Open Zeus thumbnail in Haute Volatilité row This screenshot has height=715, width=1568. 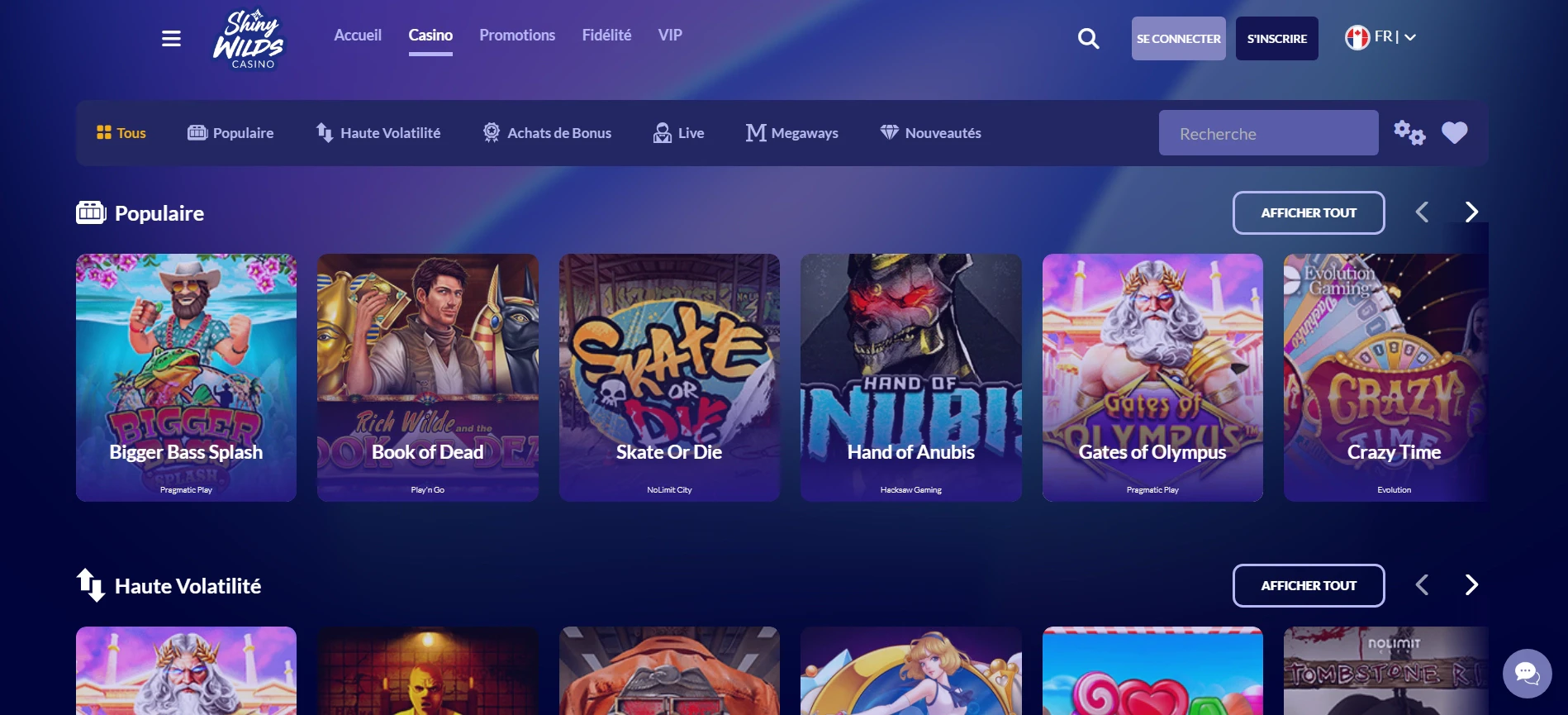[x=186, y=670]
